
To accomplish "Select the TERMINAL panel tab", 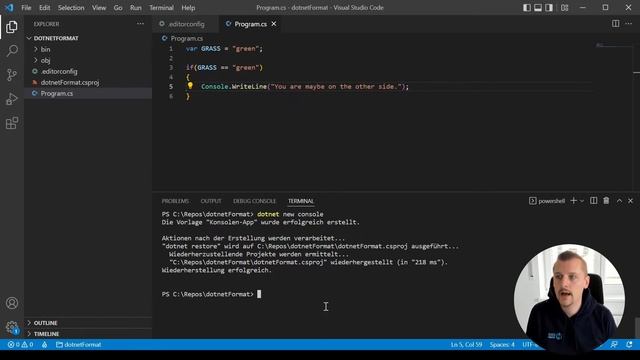I will point(301,201).
